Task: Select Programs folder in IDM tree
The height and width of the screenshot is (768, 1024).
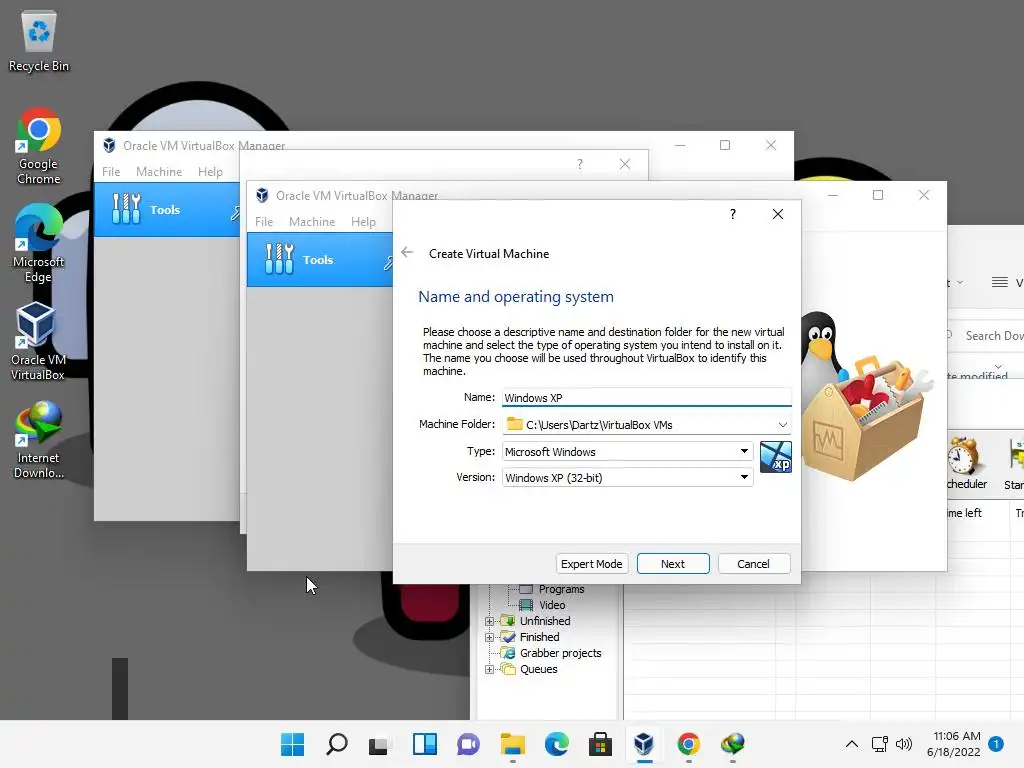Action: coord(561,589)
